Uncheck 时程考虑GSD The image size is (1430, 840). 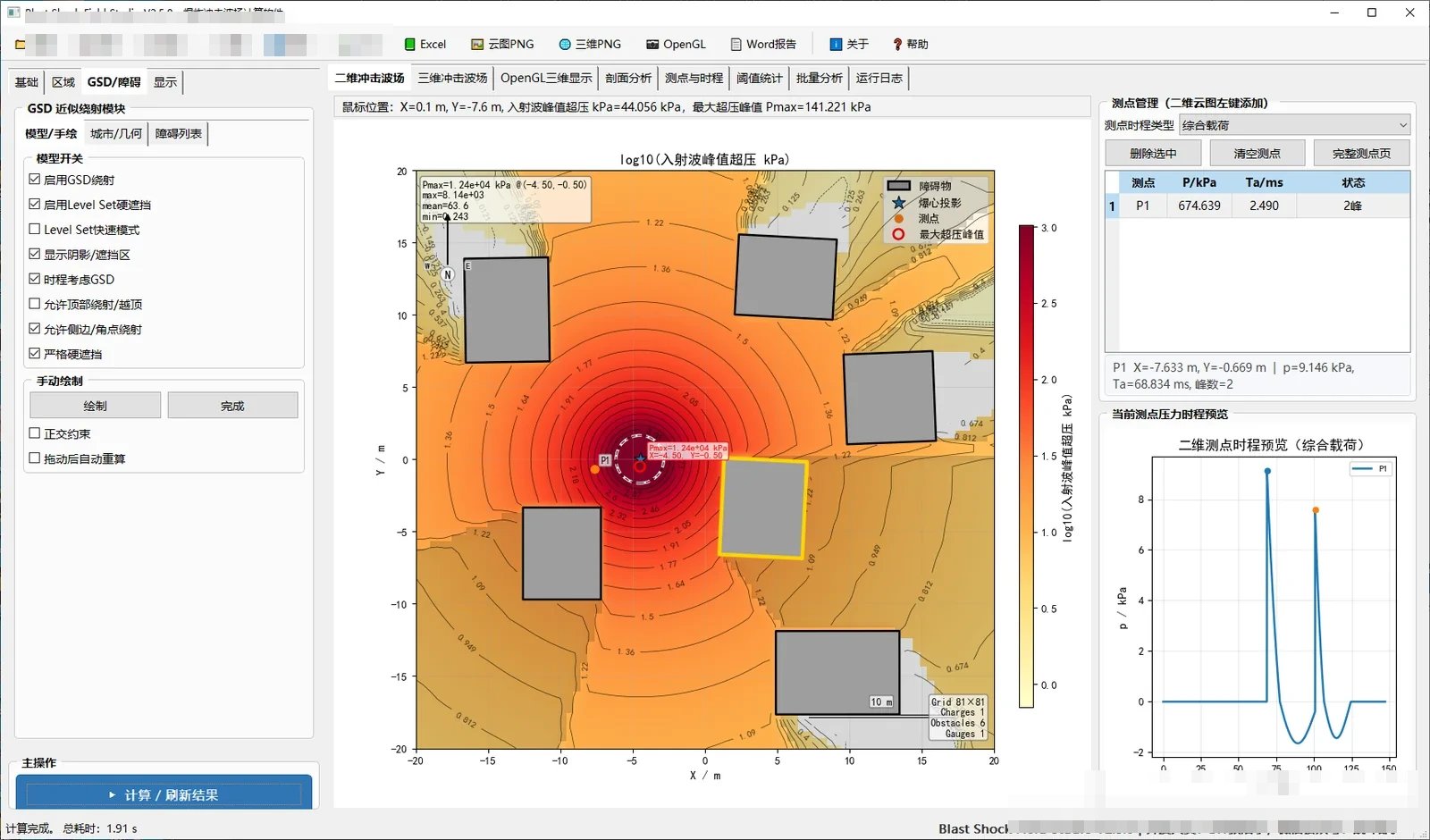35,280
